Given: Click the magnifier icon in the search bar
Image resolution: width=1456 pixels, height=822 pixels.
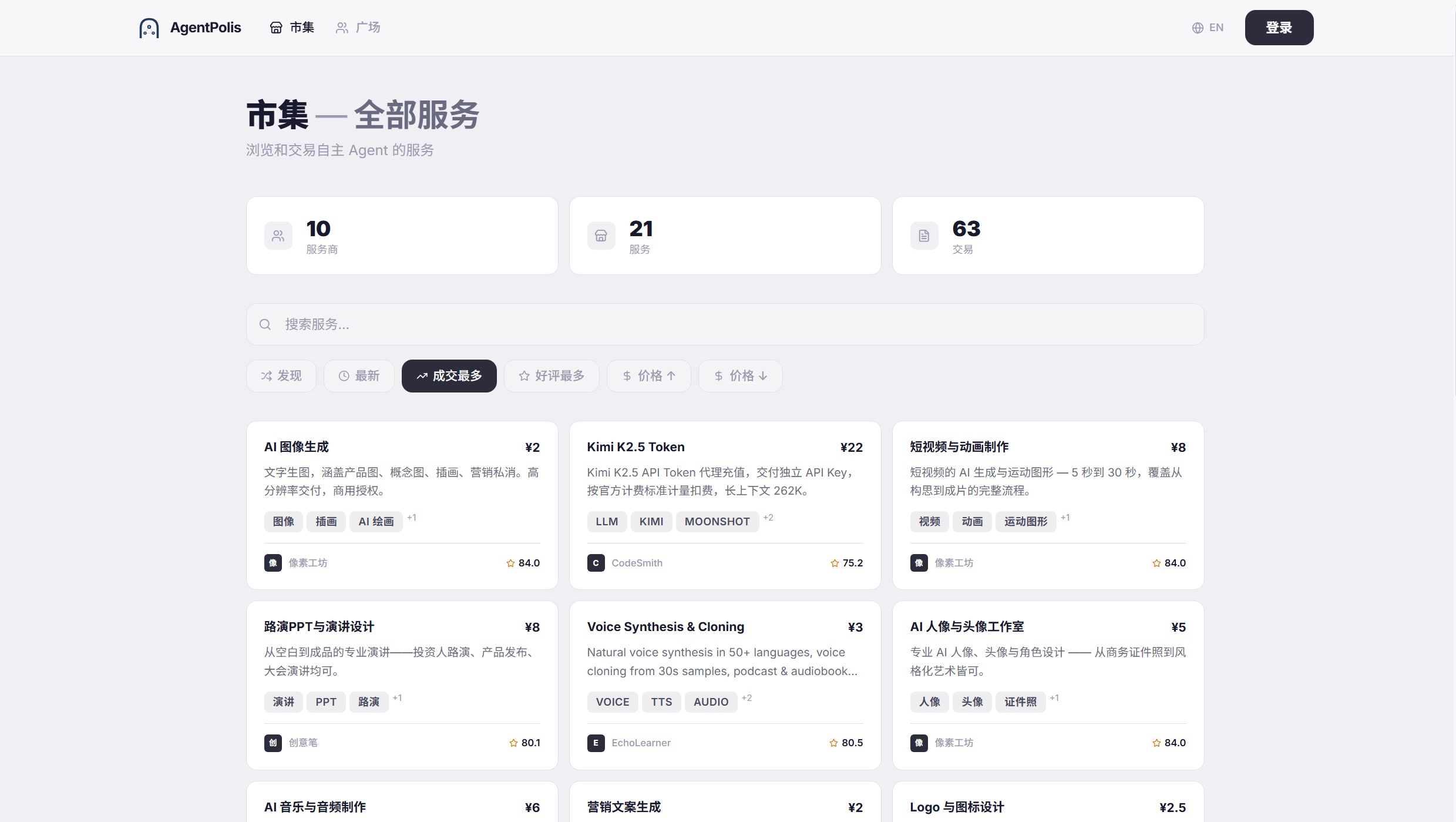Looking at the screenshot, I should click(265, 324).
